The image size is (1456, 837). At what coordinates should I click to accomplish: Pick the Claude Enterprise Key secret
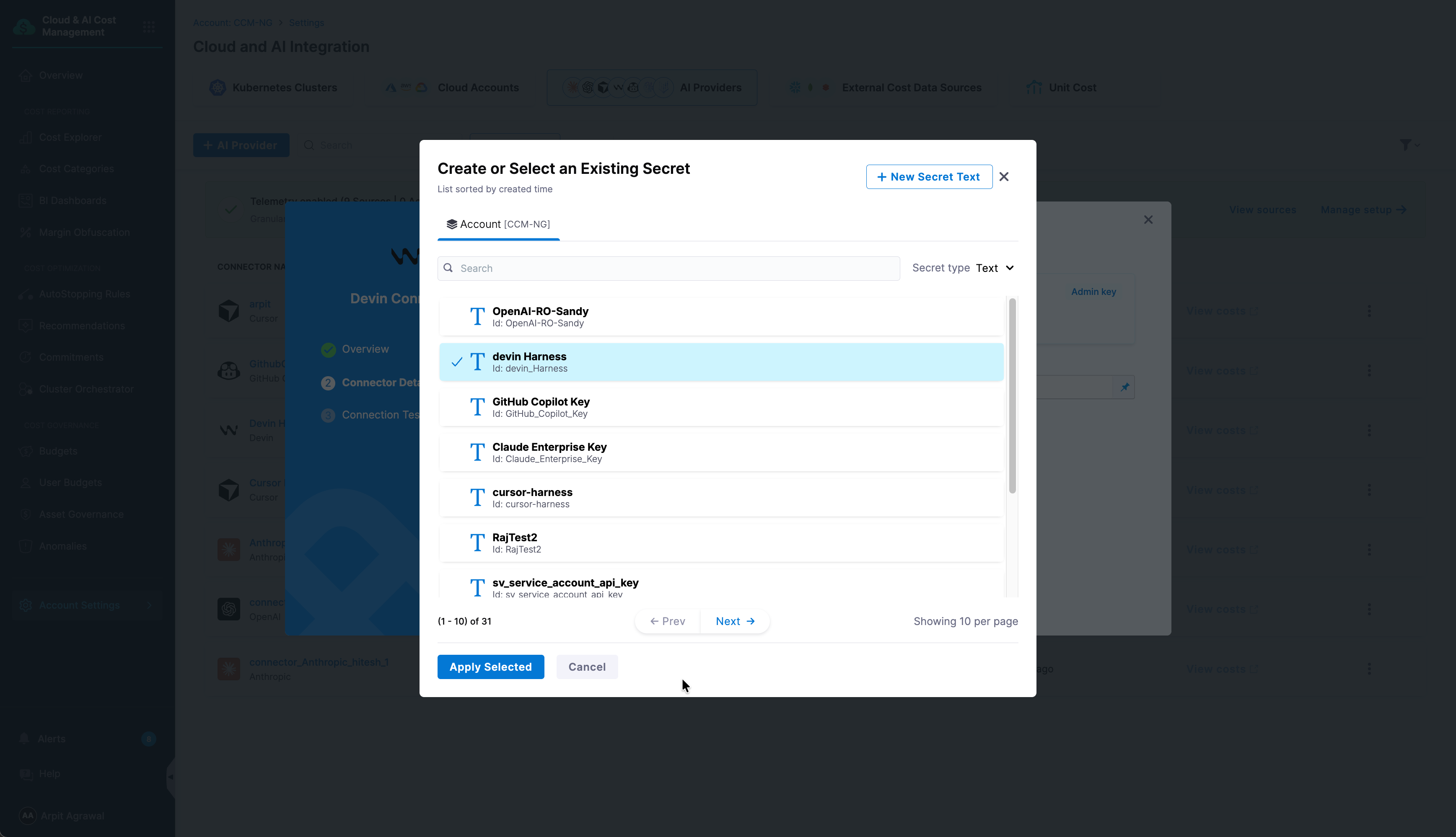[721, 452]
